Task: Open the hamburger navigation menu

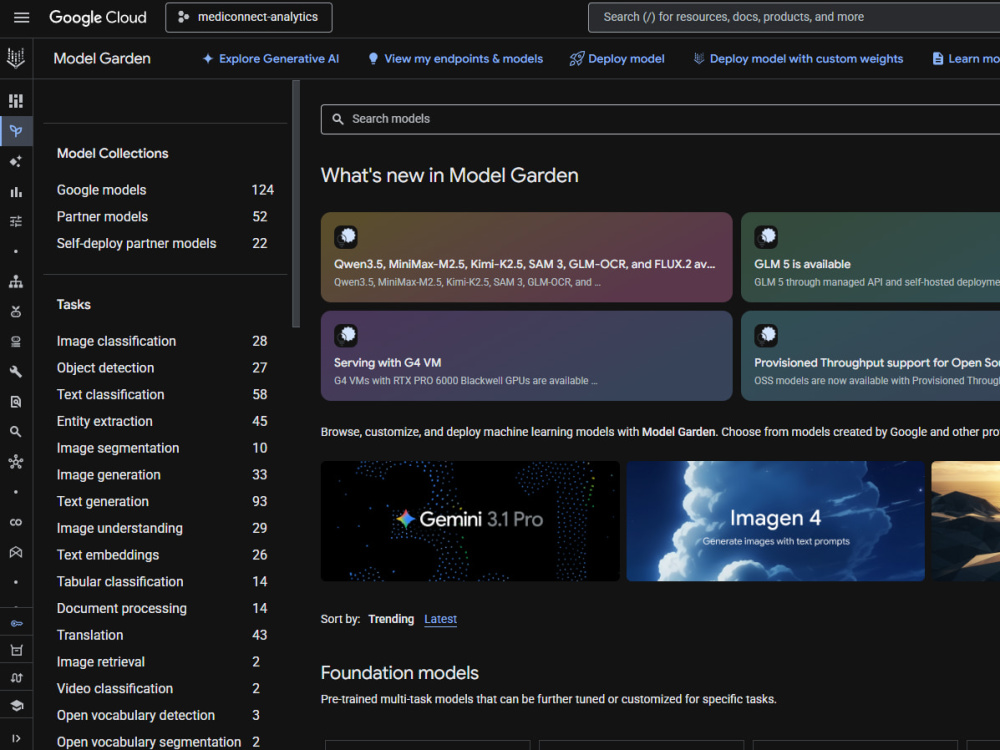Action: [x=22, y=17]
